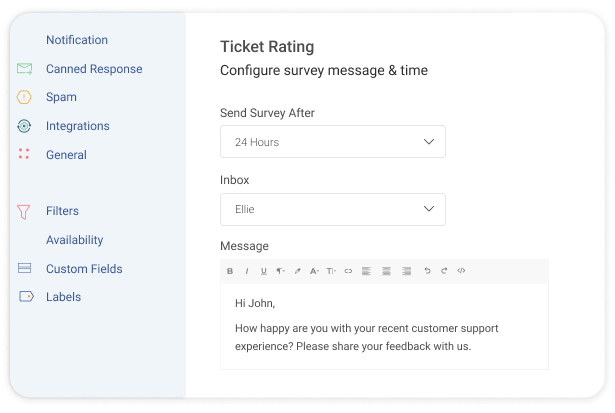Click the redo arrow in editor toolbar
Viewport: 615px width, 413px height.
click(x=444, y=271)
